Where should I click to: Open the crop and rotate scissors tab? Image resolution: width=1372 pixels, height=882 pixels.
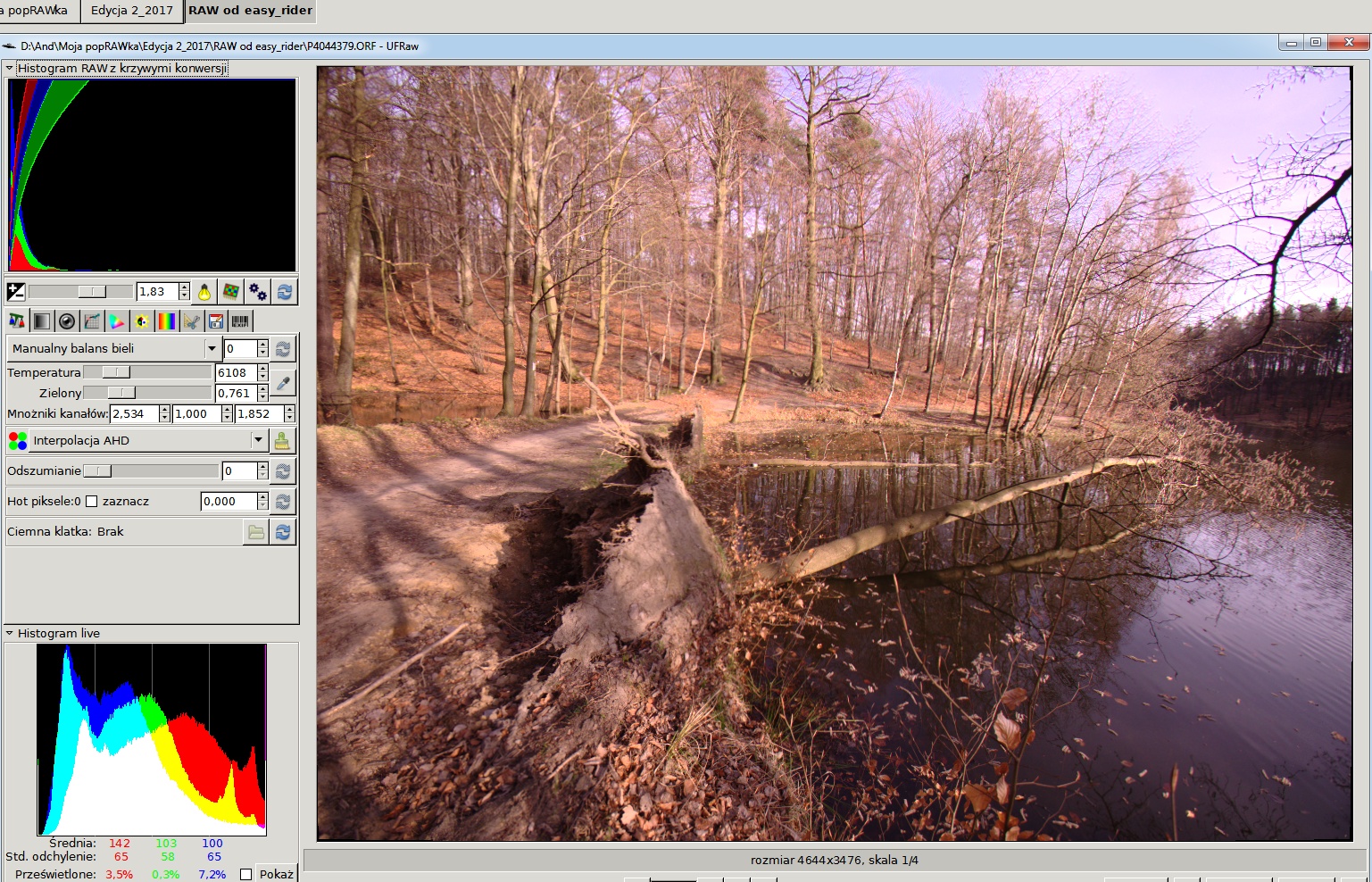(191, 321)
